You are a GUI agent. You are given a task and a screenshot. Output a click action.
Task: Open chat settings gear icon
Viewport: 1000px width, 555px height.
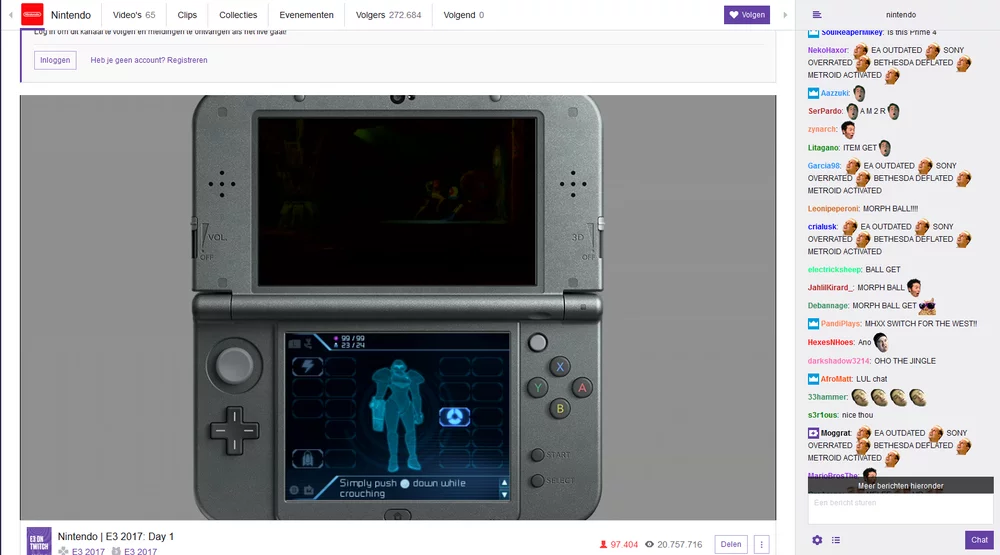point(817,540)
